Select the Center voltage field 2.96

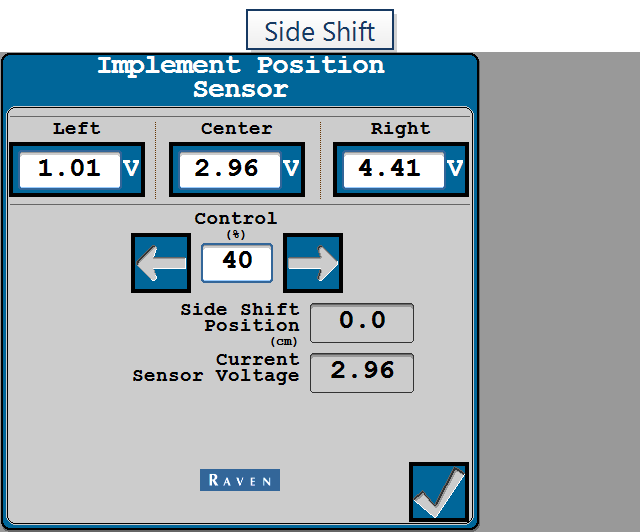click(x=230, y=170)
